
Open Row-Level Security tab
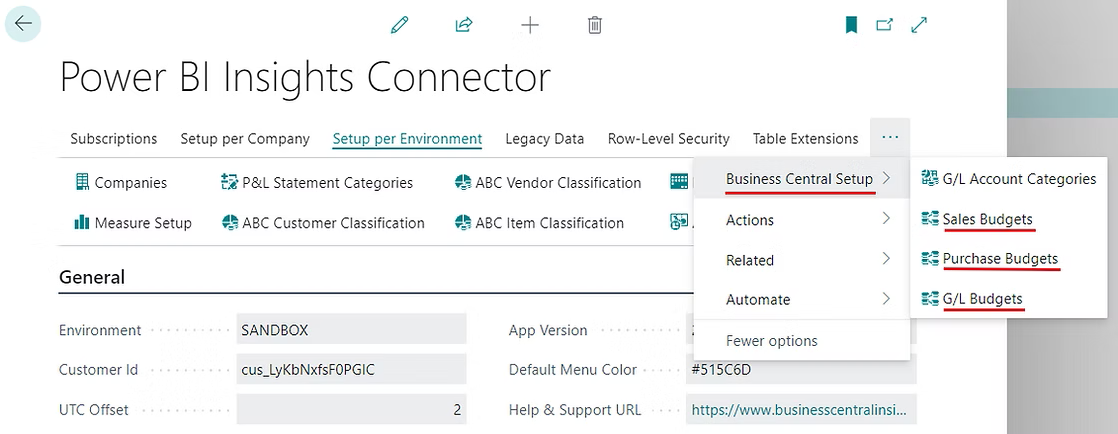[668, 138]
